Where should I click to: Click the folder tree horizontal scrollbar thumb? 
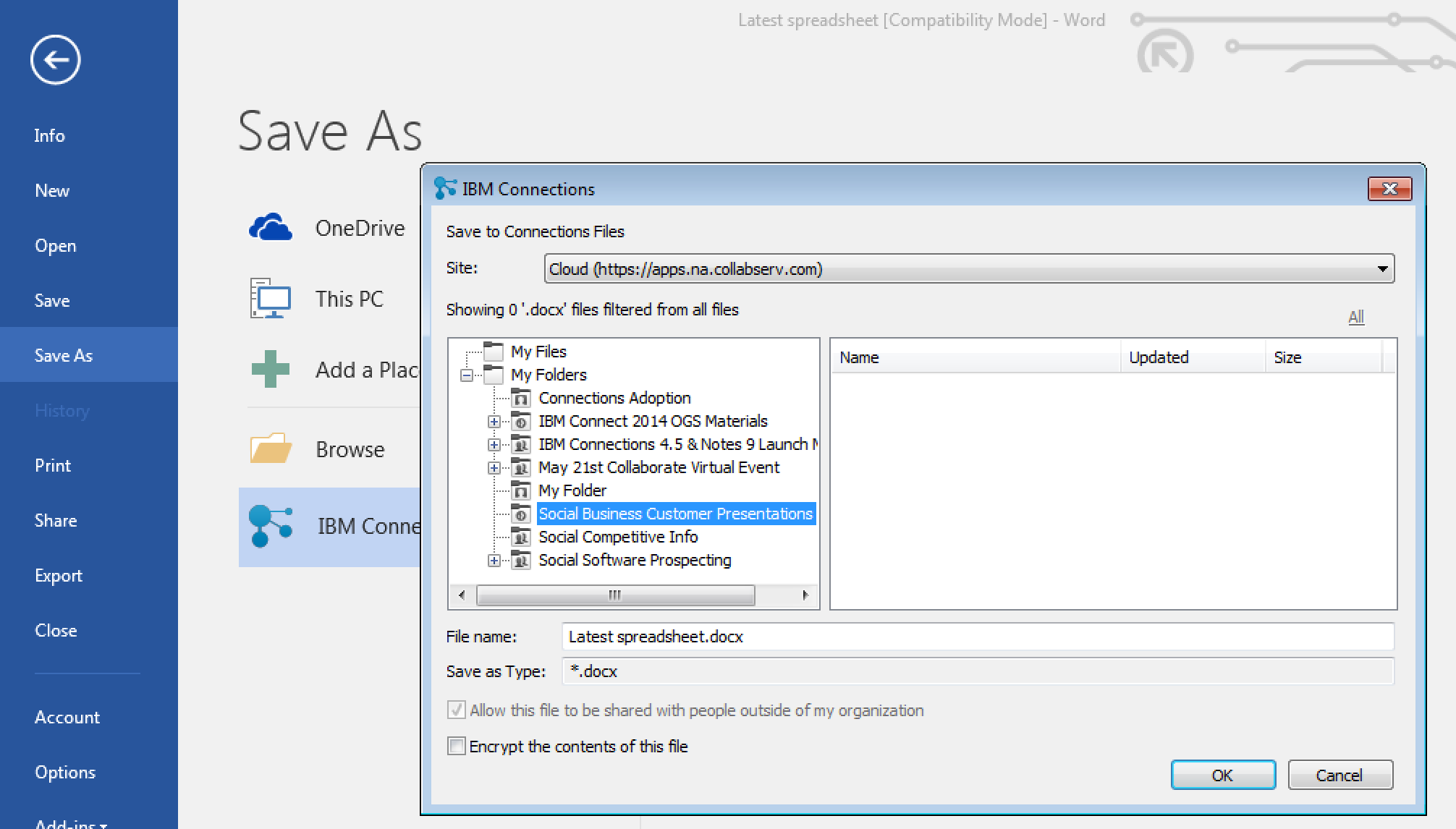pyautogui.click(x=614, y=595)
